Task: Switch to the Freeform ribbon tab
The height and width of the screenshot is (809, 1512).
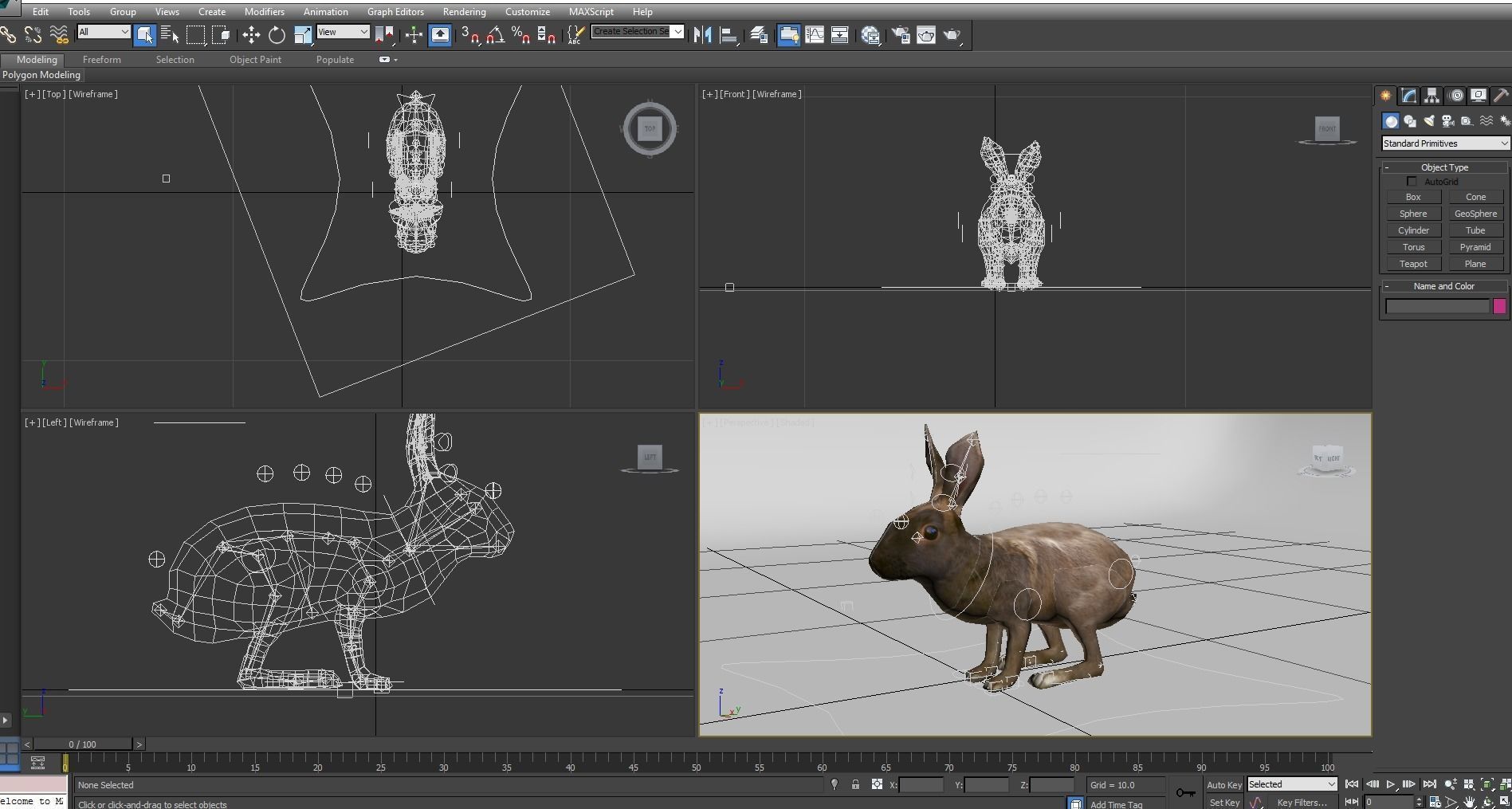Action: (x=102, y=60)
